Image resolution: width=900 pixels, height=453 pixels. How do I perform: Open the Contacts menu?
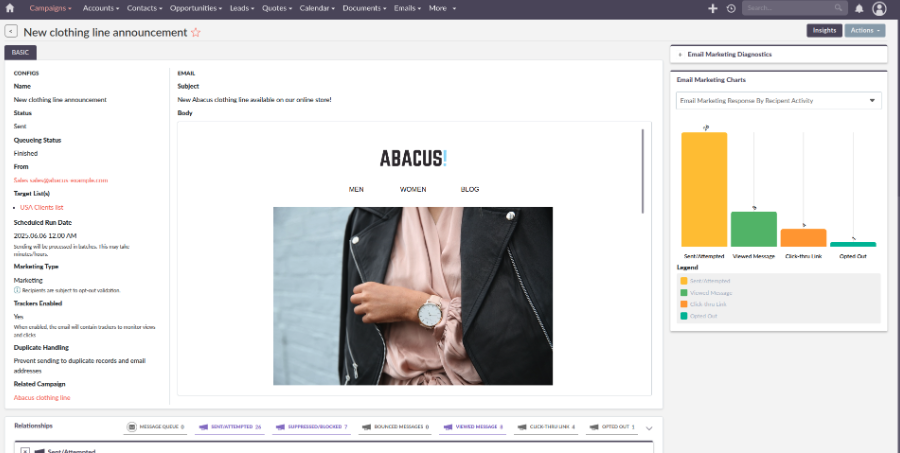pos(145,8)
